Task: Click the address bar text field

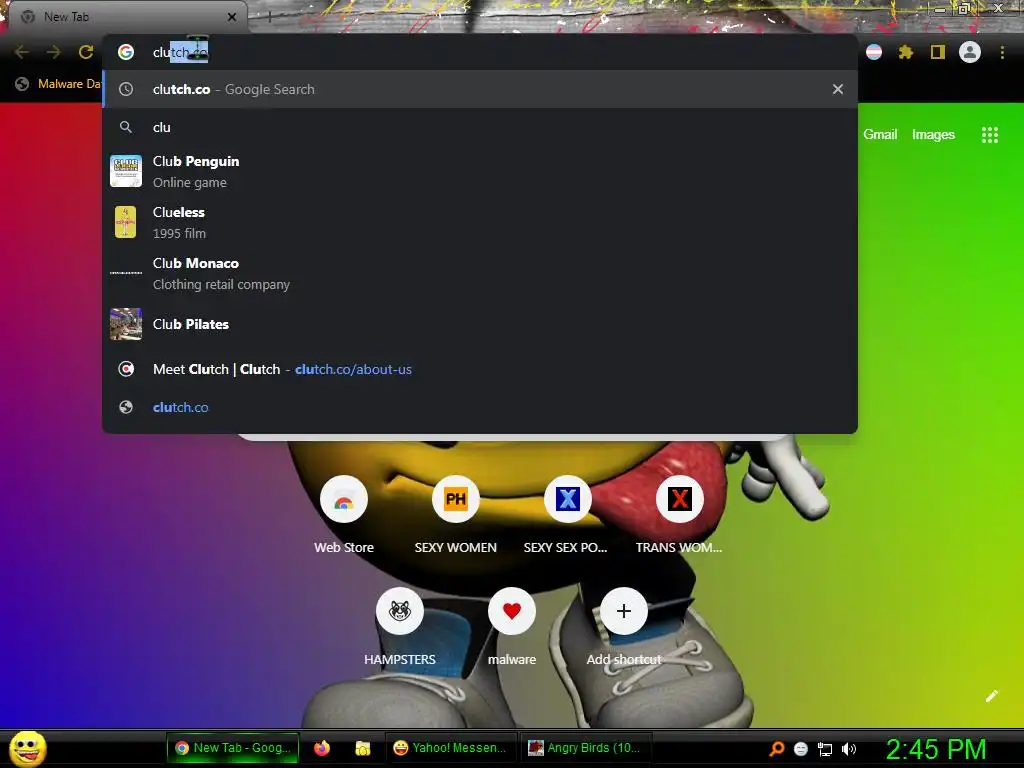Action: (x=479, y=52)
